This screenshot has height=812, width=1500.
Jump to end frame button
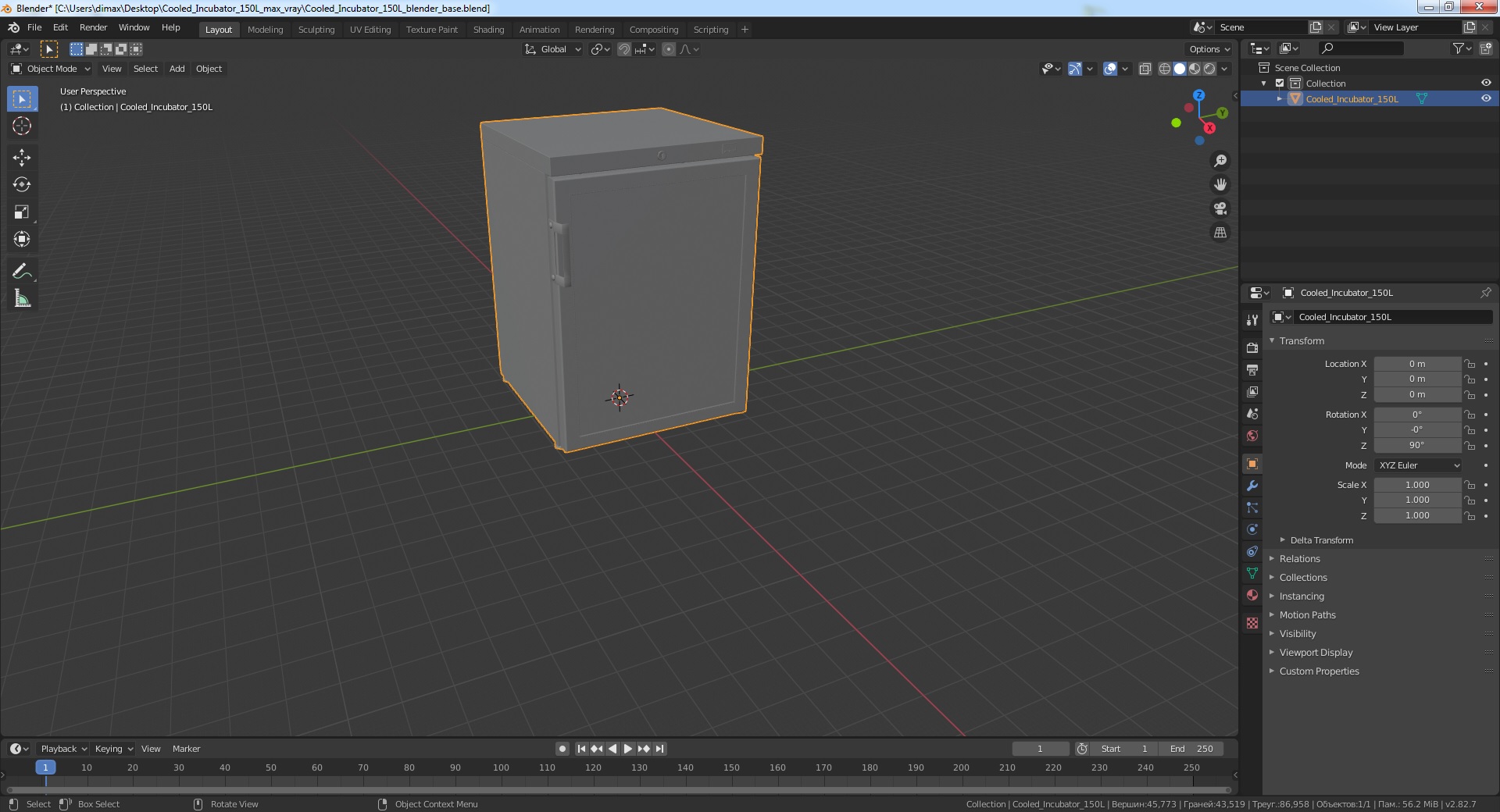pyautogui.click(x=659, y=749)
